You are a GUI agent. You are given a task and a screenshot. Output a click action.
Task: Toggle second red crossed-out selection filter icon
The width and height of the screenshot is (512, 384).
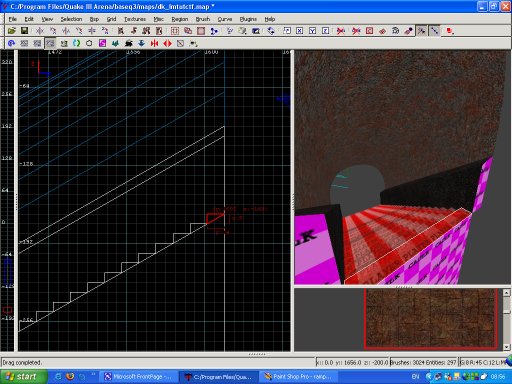tap(356, 31)
